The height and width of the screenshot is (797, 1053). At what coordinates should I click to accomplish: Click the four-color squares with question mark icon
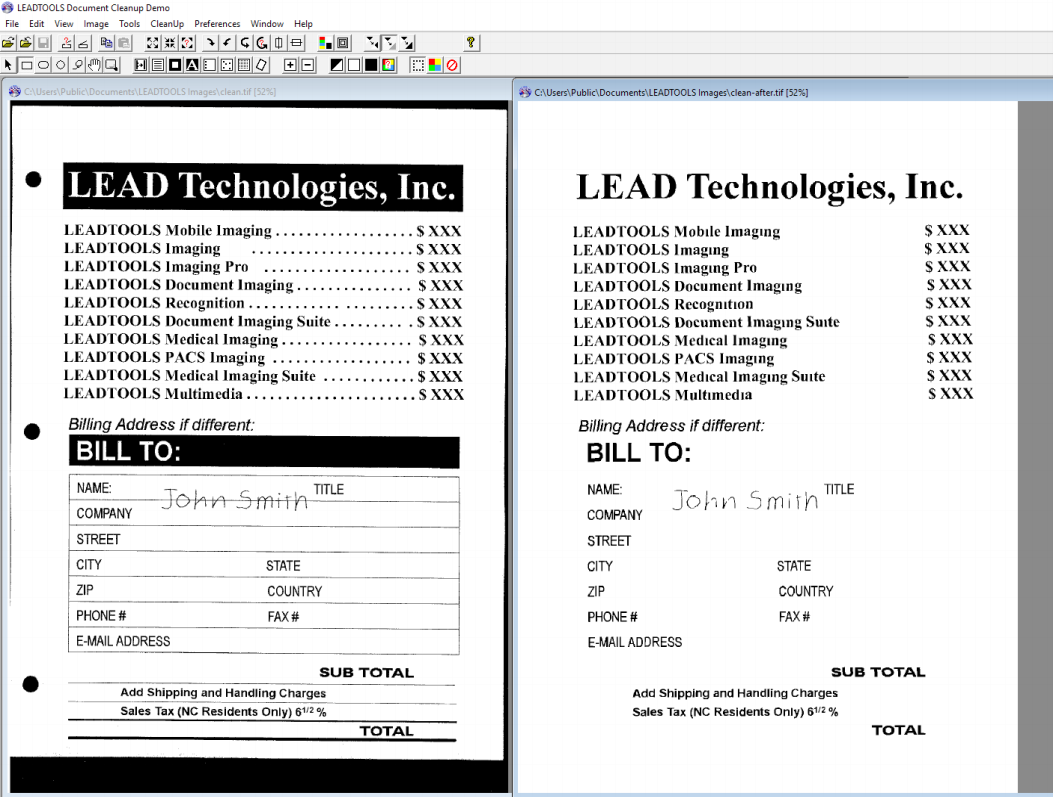coord(388,65)
